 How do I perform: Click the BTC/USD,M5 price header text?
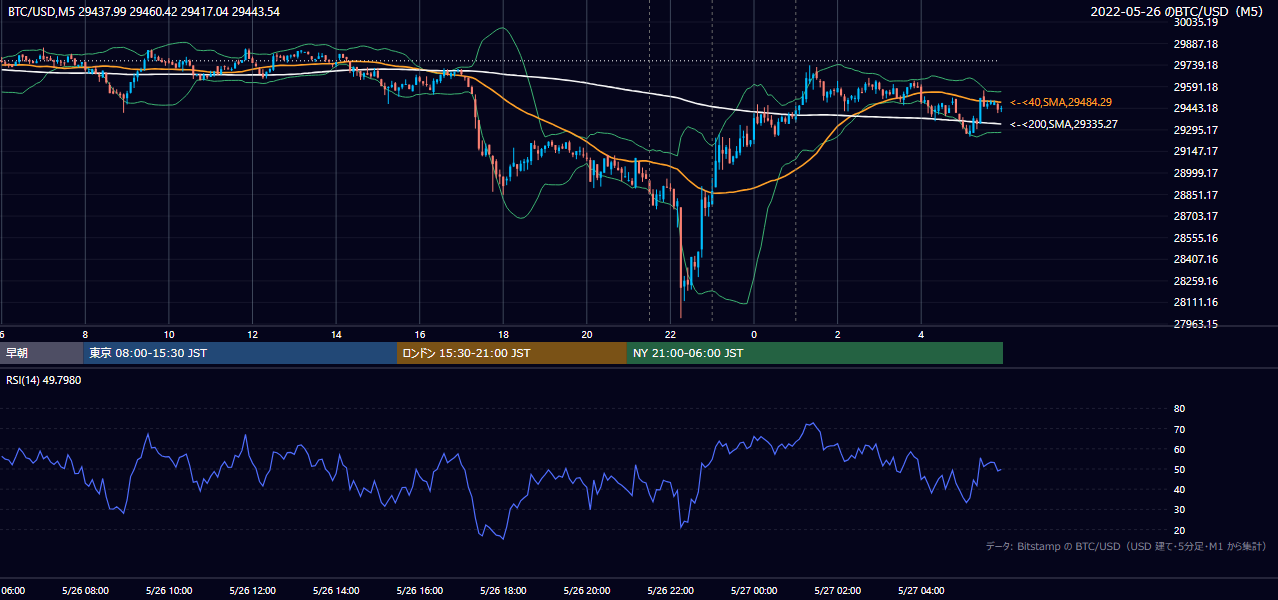pyautogui.click(x=144, y=12)
